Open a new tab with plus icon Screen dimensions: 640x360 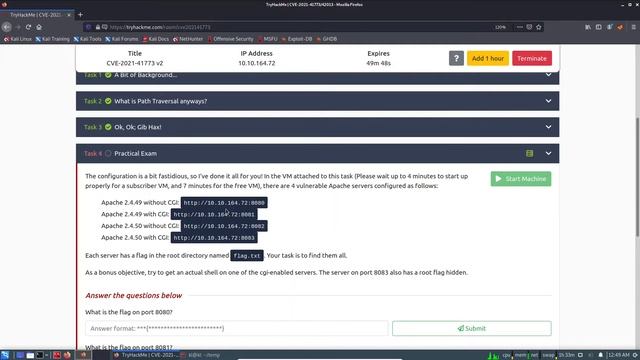[x=80, y=15]
